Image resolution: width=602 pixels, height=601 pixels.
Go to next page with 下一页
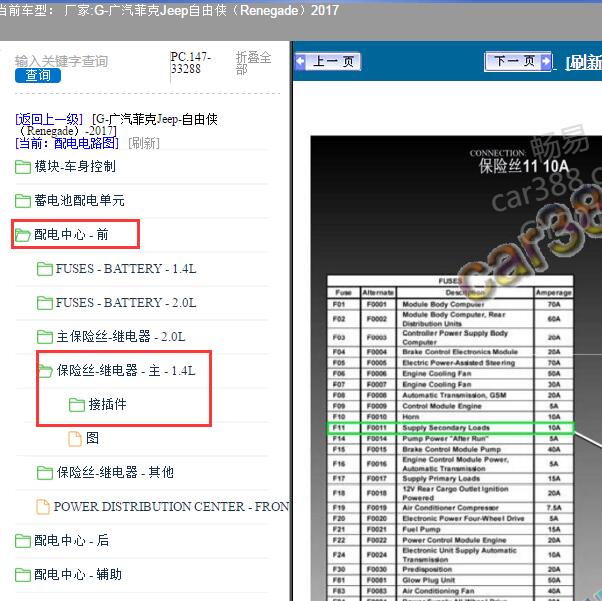[518, 61]
